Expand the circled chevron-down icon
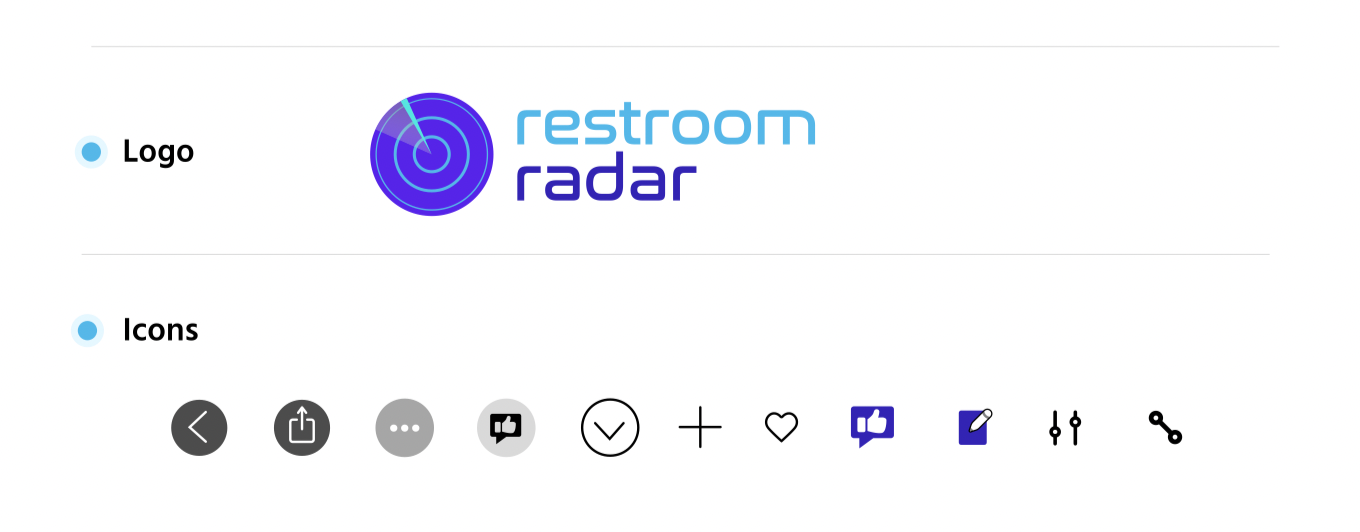Viewport: 1360px width, 532px height. click(x=610, y=428)
